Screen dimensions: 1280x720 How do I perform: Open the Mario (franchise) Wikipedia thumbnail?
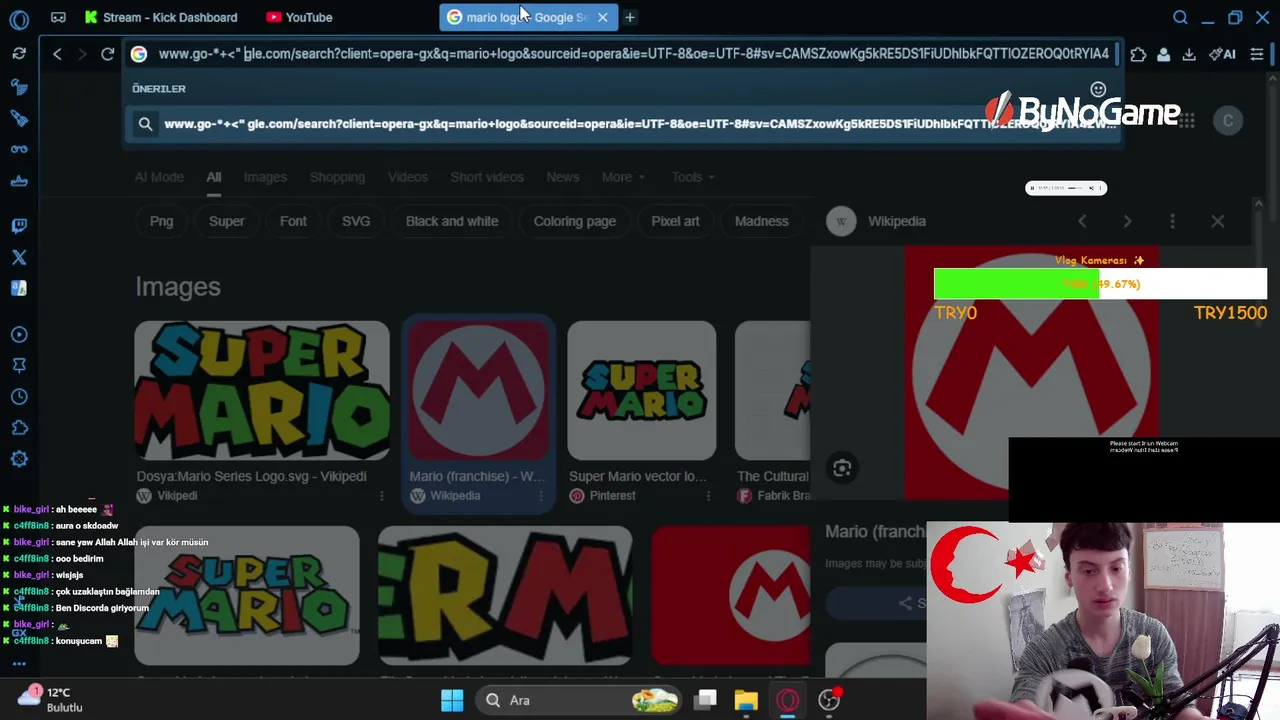[478, 391]
